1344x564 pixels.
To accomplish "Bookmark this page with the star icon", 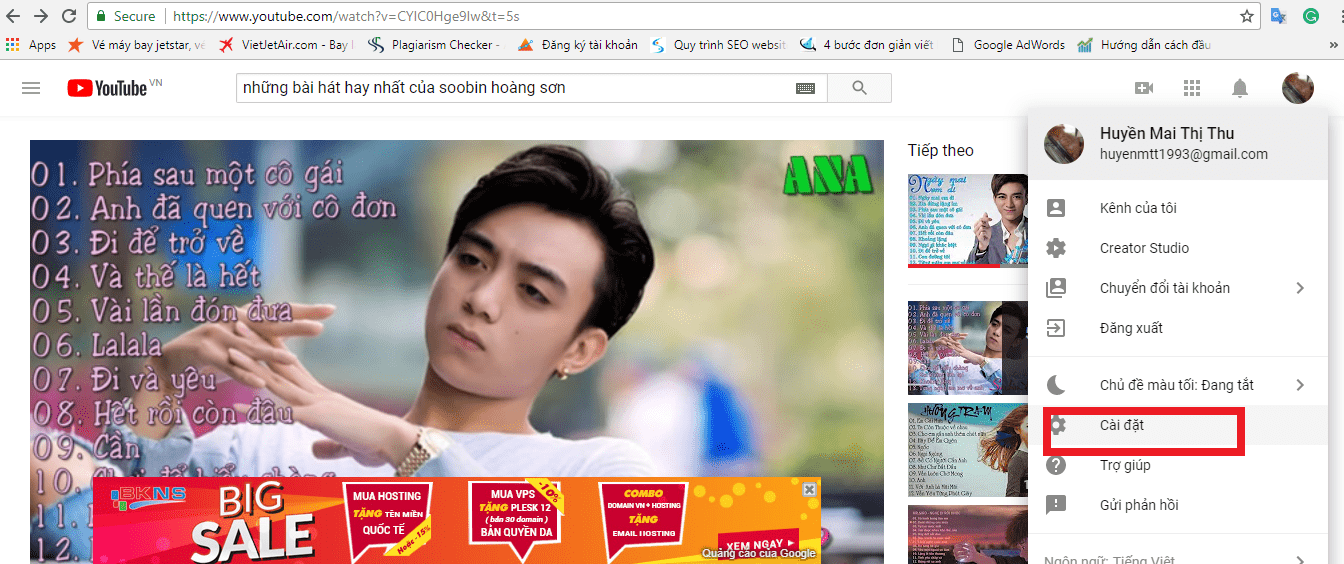I will pyautogui.click(x=1247, y=16).
